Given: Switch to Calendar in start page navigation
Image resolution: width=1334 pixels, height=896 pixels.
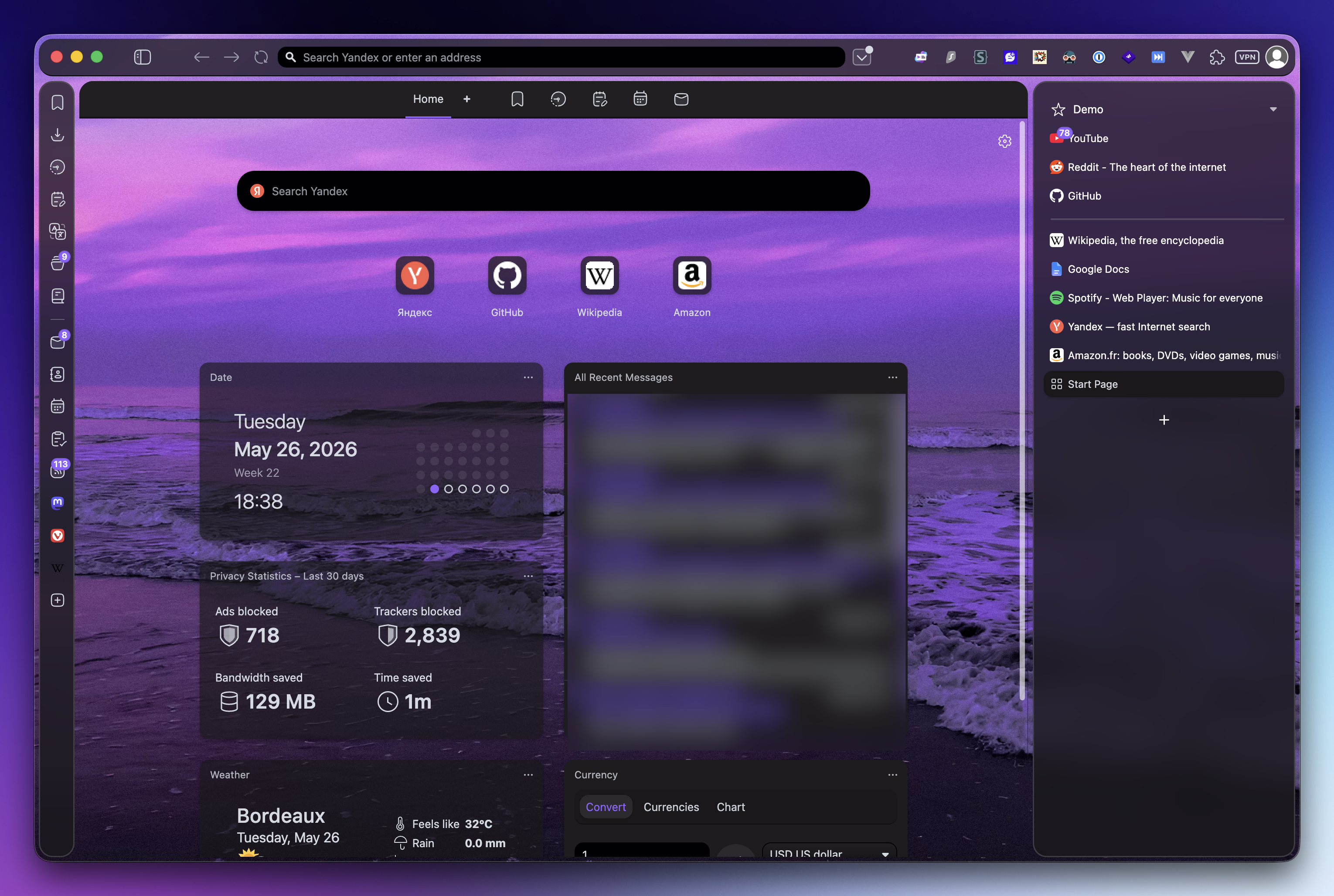Looking at the screenshot, I should tap(640, 99).
